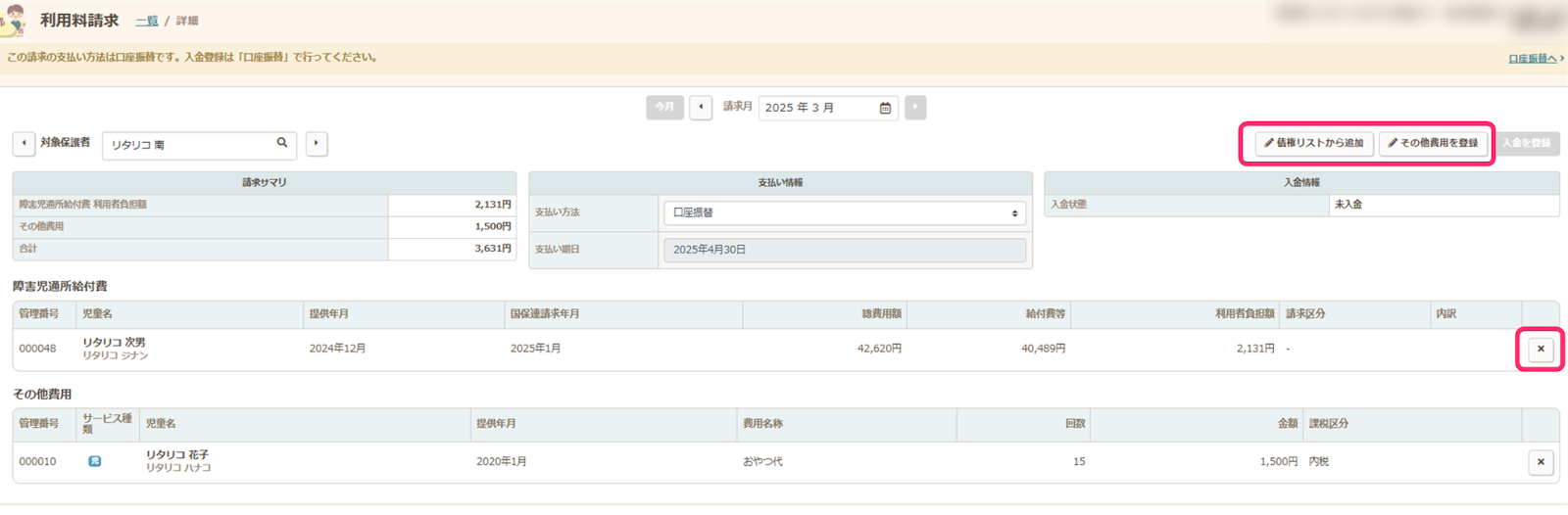Viewport: 1568px width, 515px height.
Task: Click the LITALICO mascot logo icon
Action: click(x=14, y=21)
